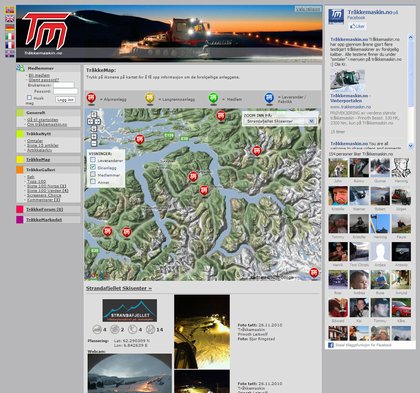Go to the TråkkeMarkedet menu item

(44, 220)
